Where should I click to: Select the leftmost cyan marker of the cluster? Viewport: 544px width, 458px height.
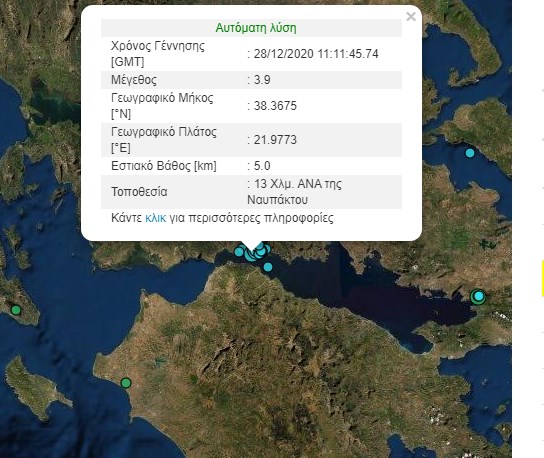239,252
